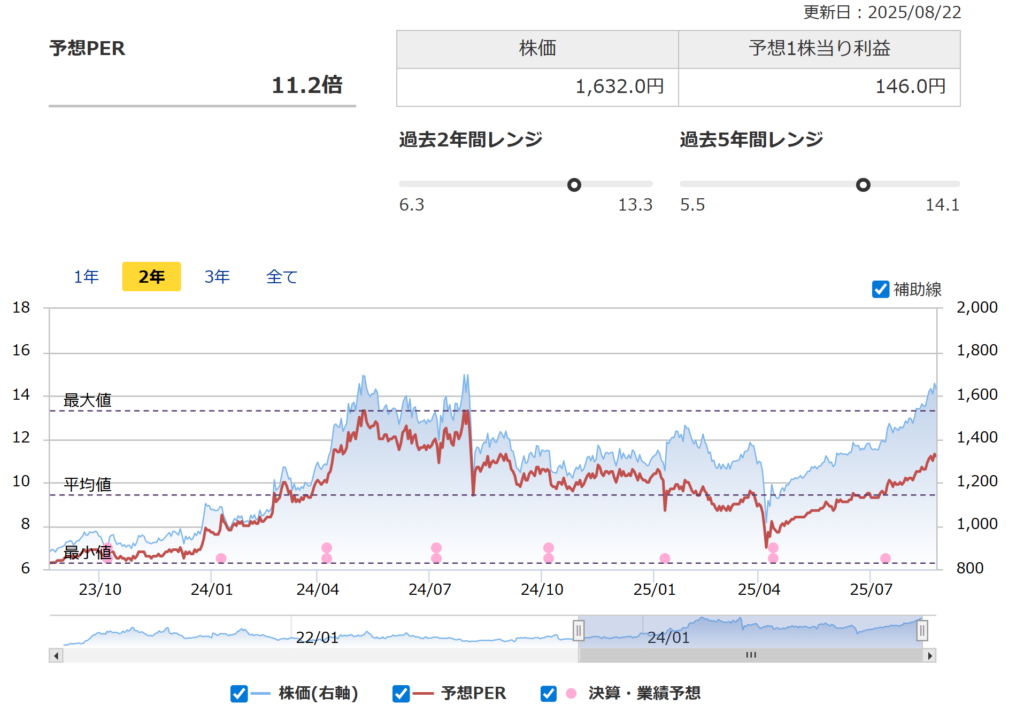This screenshot has width=1024, height=714.
Task: Click the 25/04 axis date label
Action: click(759, 590)
